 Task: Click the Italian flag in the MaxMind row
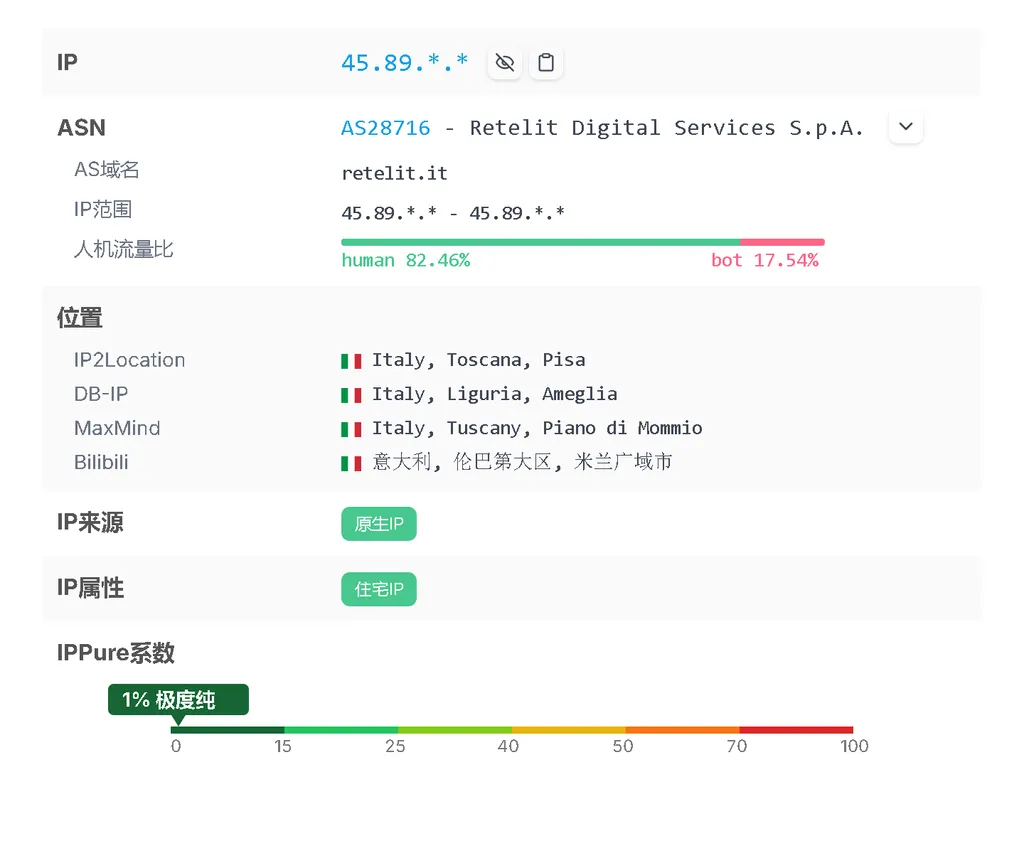(x=351, y=428)
